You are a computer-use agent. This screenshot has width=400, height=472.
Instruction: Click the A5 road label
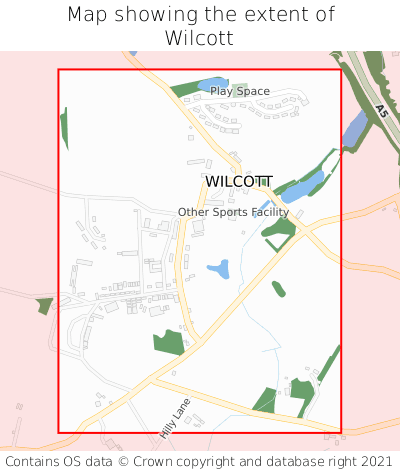(381, 111)
